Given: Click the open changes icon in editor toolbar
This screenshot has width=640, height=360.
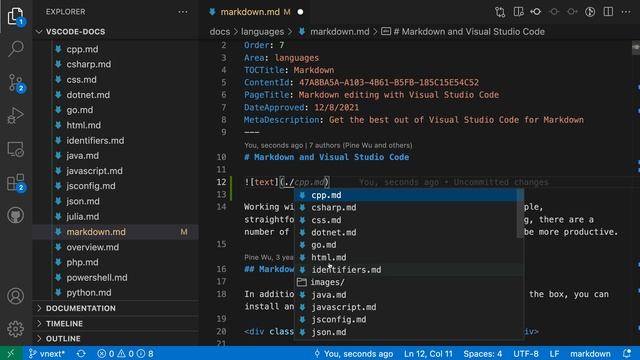Looking at the screenshot, I should [500, 12].
